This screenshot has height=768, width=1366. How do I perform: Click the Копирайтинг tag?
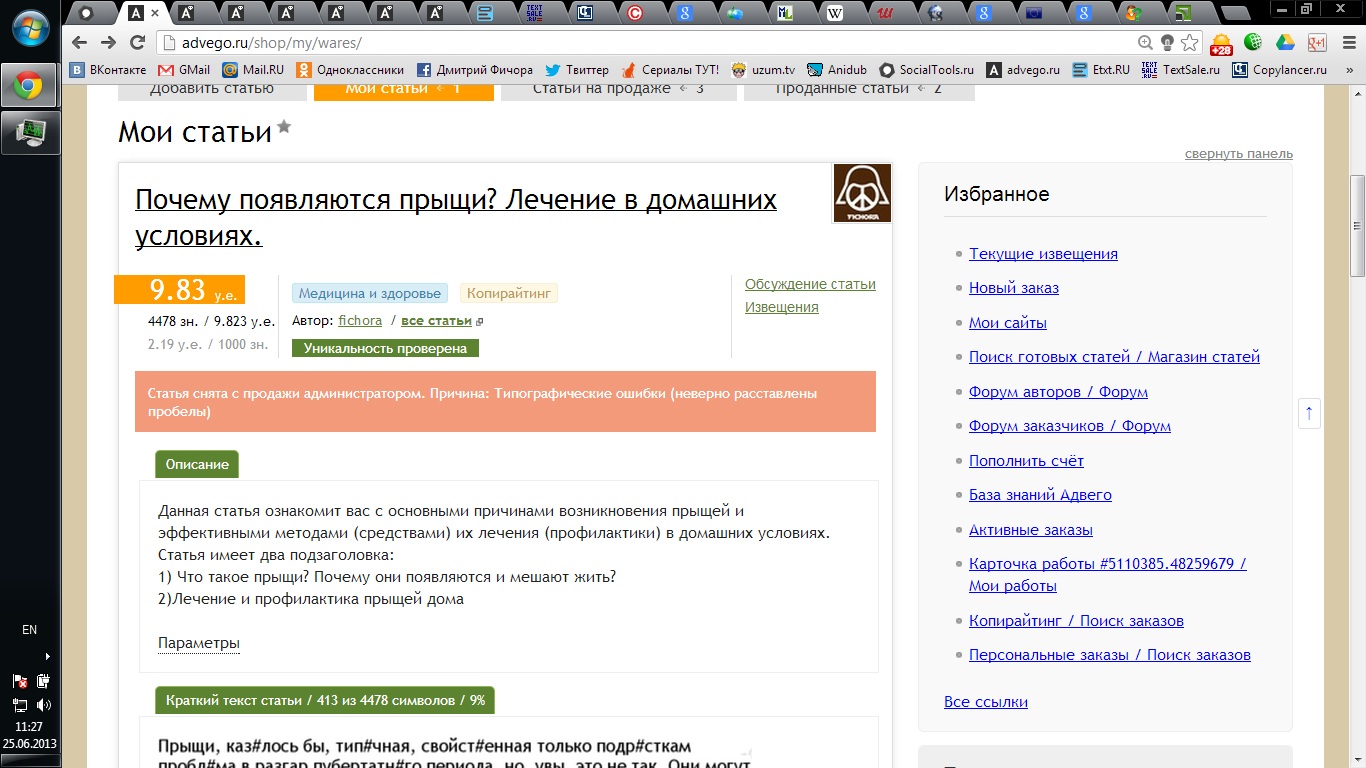[x=509, y=293]
